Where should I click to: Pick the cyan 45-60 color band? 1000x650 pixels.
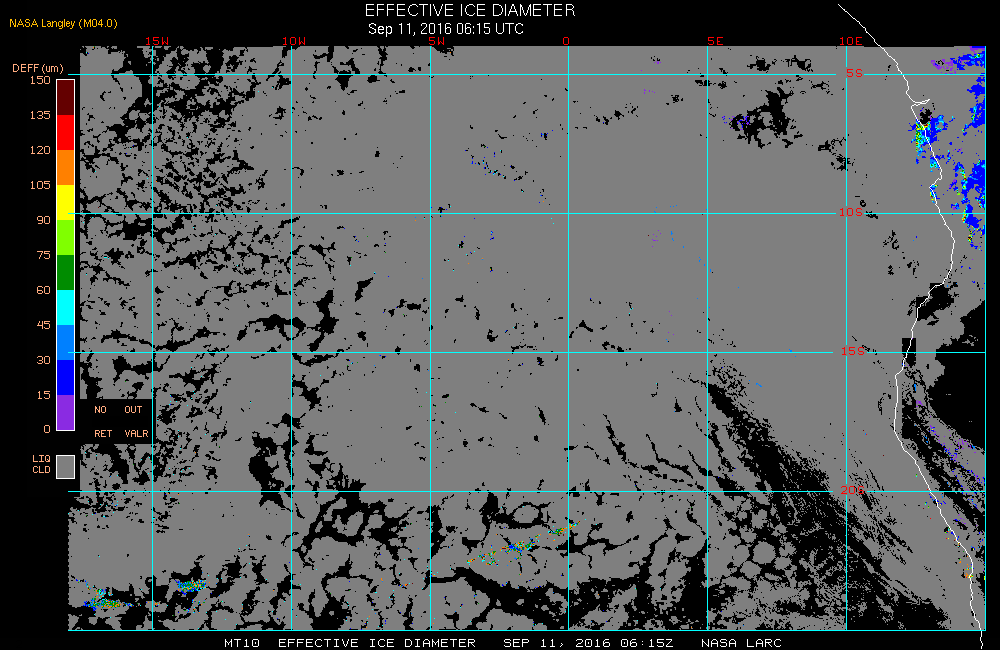(66, 307)
